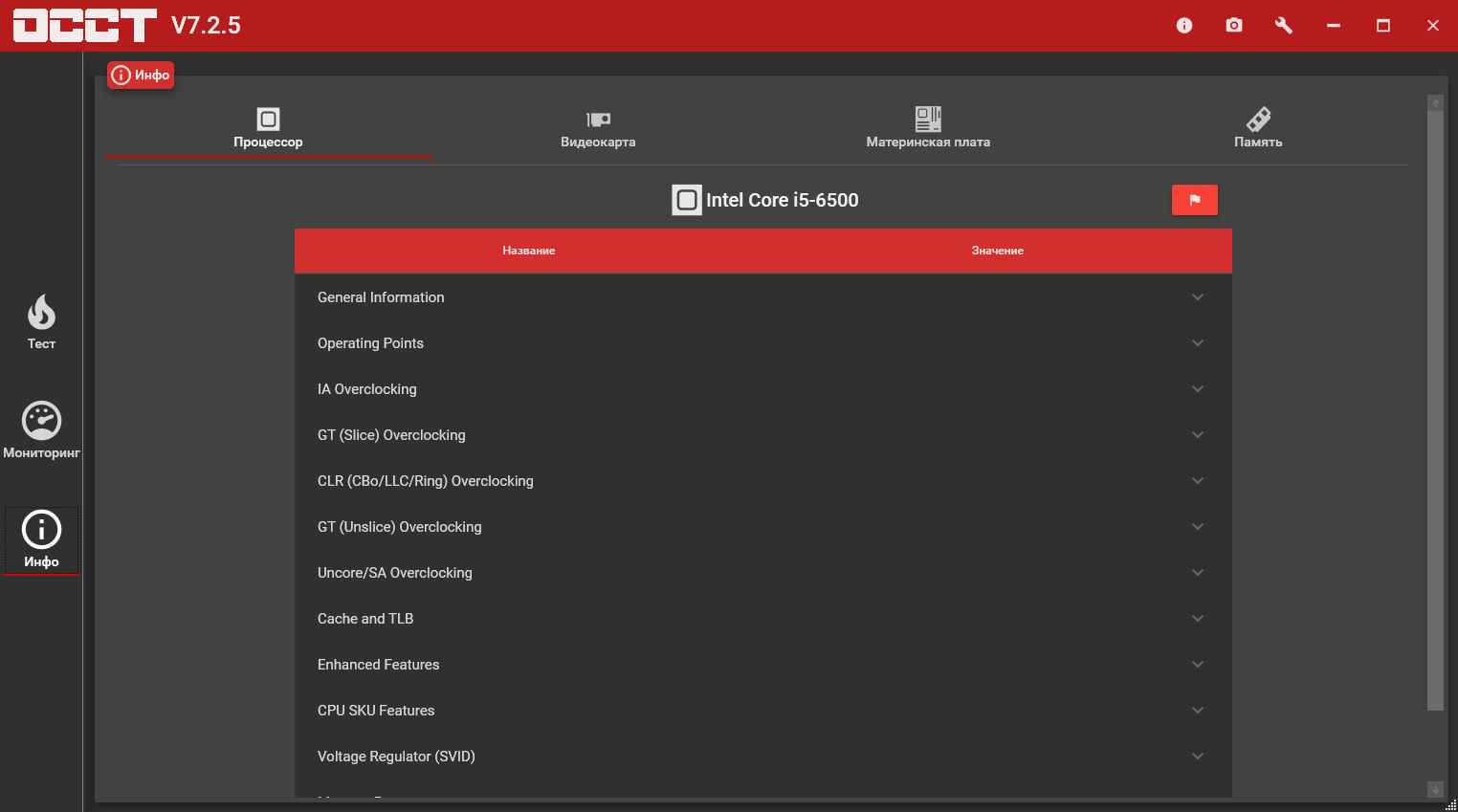Viewport: 1458px width, 812px height.
Task: Switch to the Материнская плата tab
Action: (x=928, y=128)
